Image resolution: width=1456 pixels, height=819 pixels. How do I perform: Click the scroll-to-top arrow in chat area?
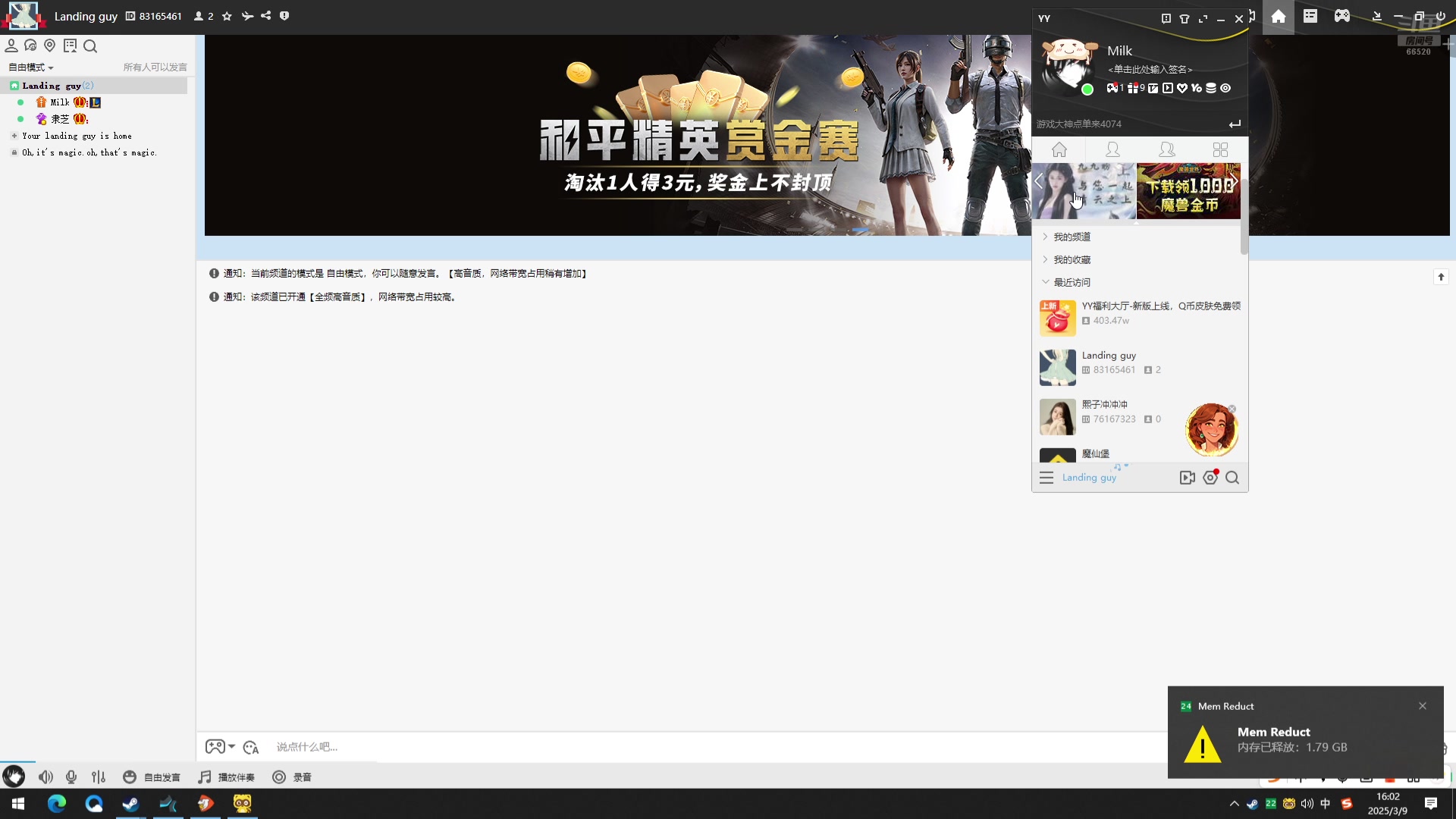[1442, 278]
